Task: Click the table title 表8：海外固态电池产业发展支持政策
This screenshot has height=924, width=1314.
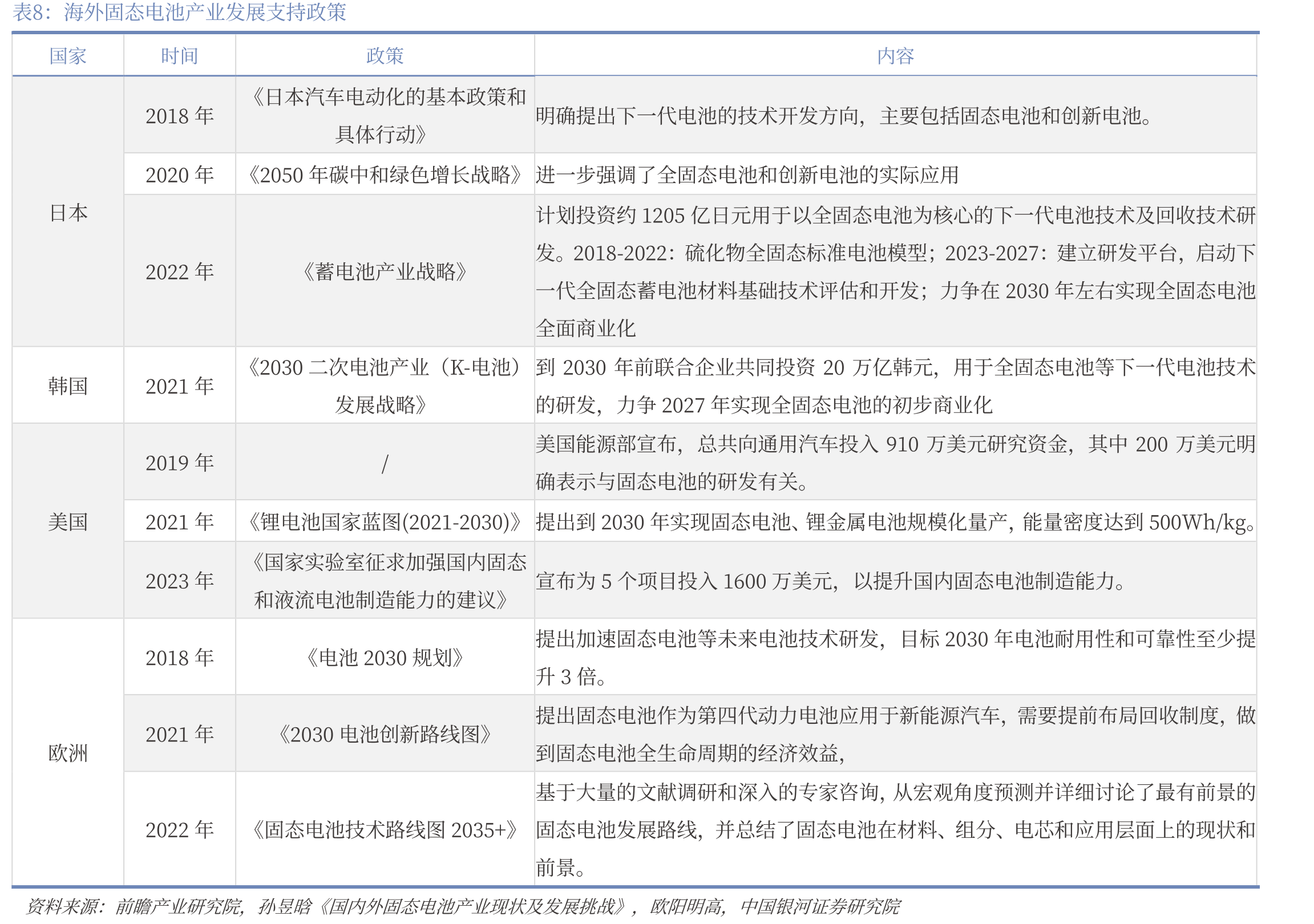Action: click(179, 12)
